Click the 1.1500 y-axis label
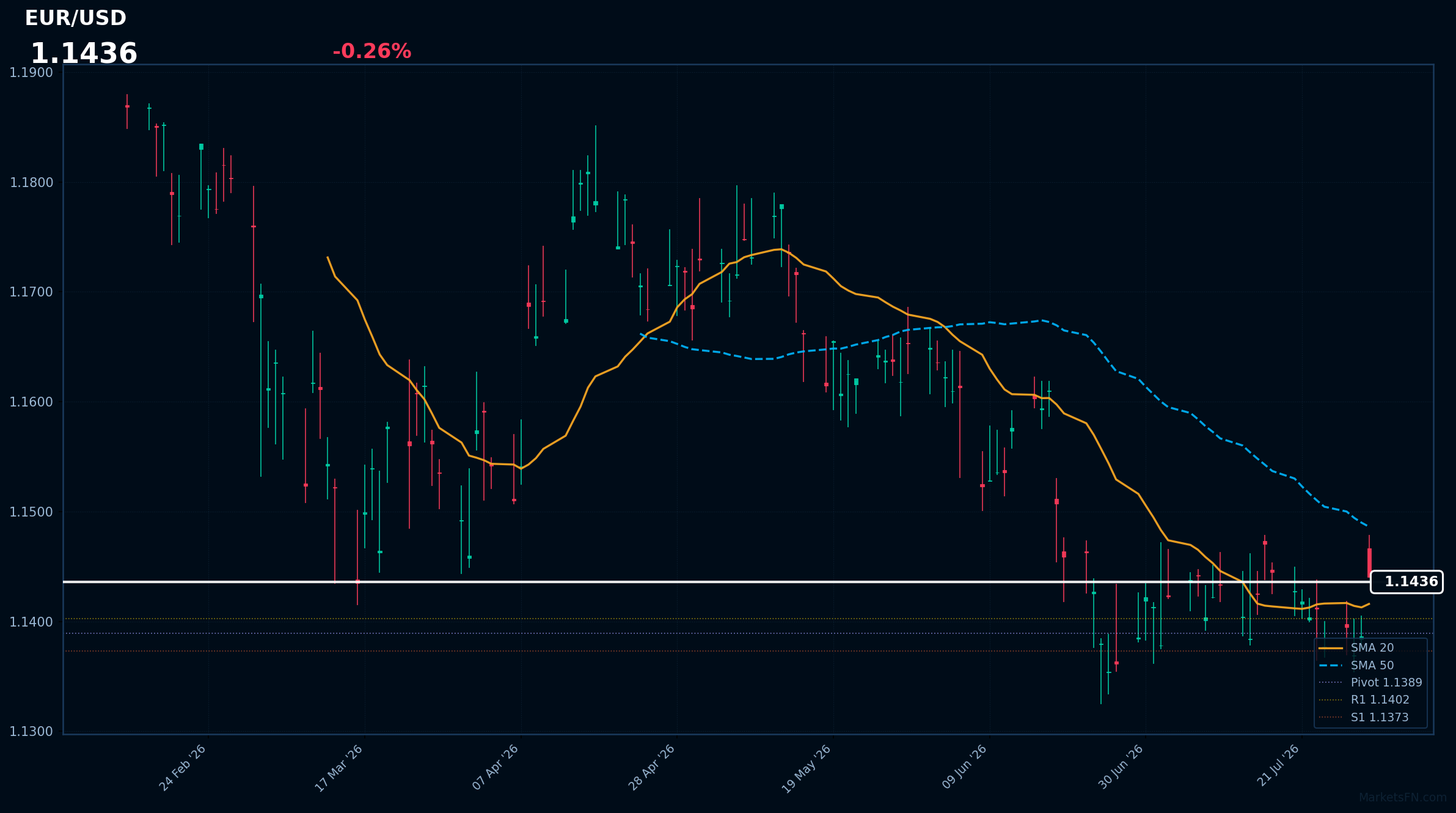This screenshot has height=813, width=1456. tap(31, 512)
